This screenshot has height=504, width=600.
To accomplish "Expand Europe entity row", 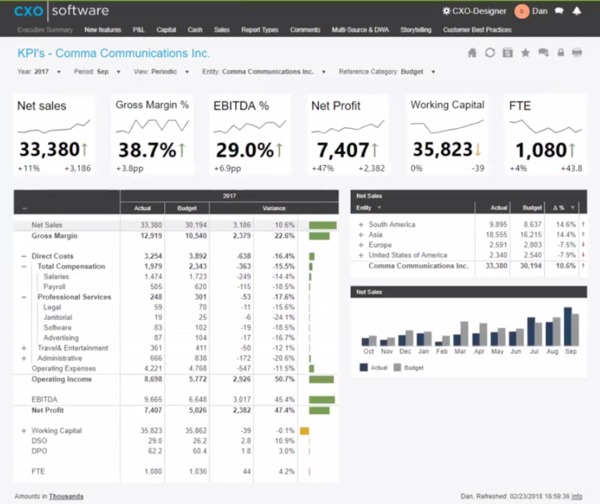I will point(360,245).
